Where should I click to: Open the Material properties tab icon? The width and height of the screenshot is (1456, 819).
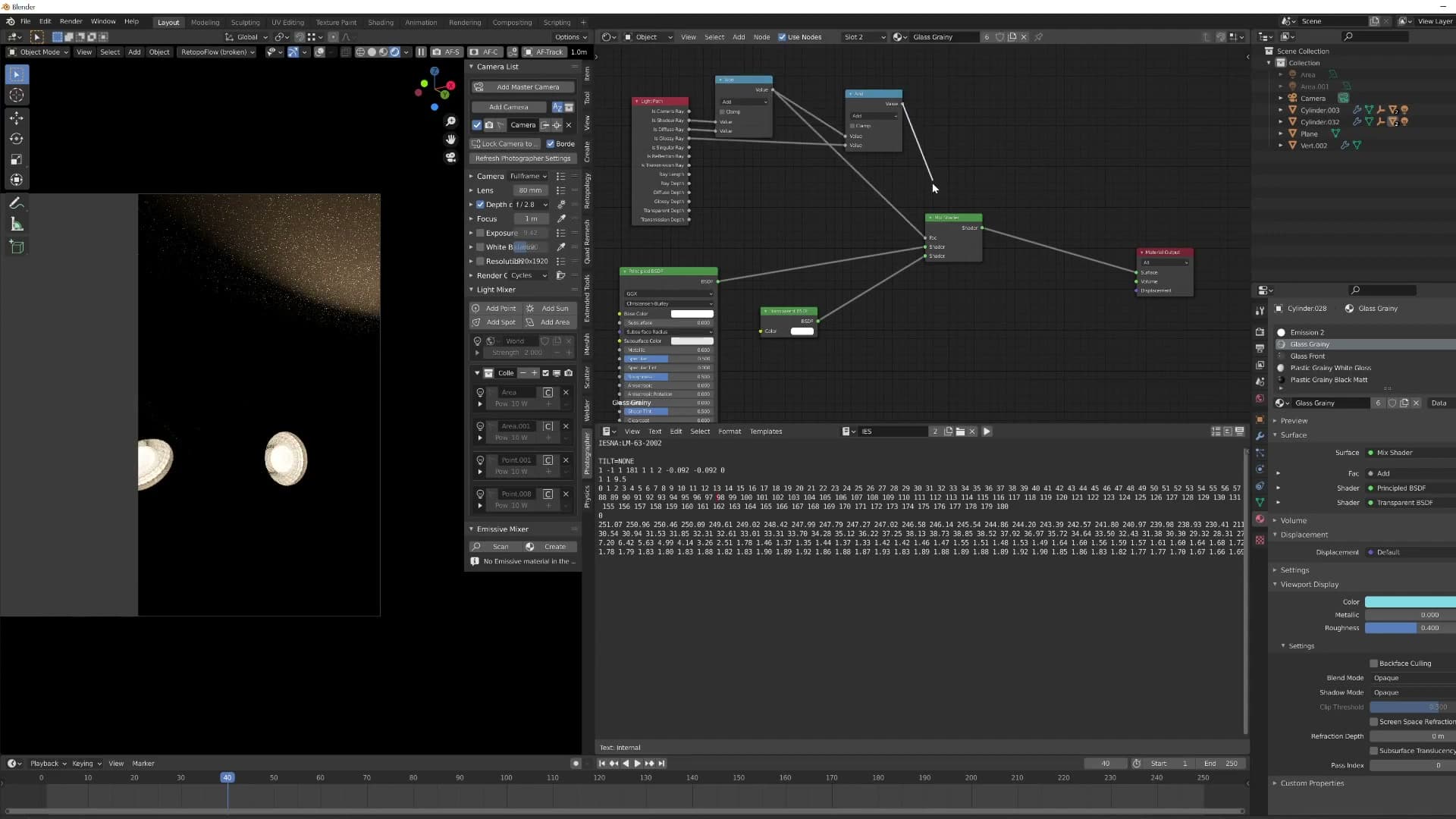pos(1260,519)
